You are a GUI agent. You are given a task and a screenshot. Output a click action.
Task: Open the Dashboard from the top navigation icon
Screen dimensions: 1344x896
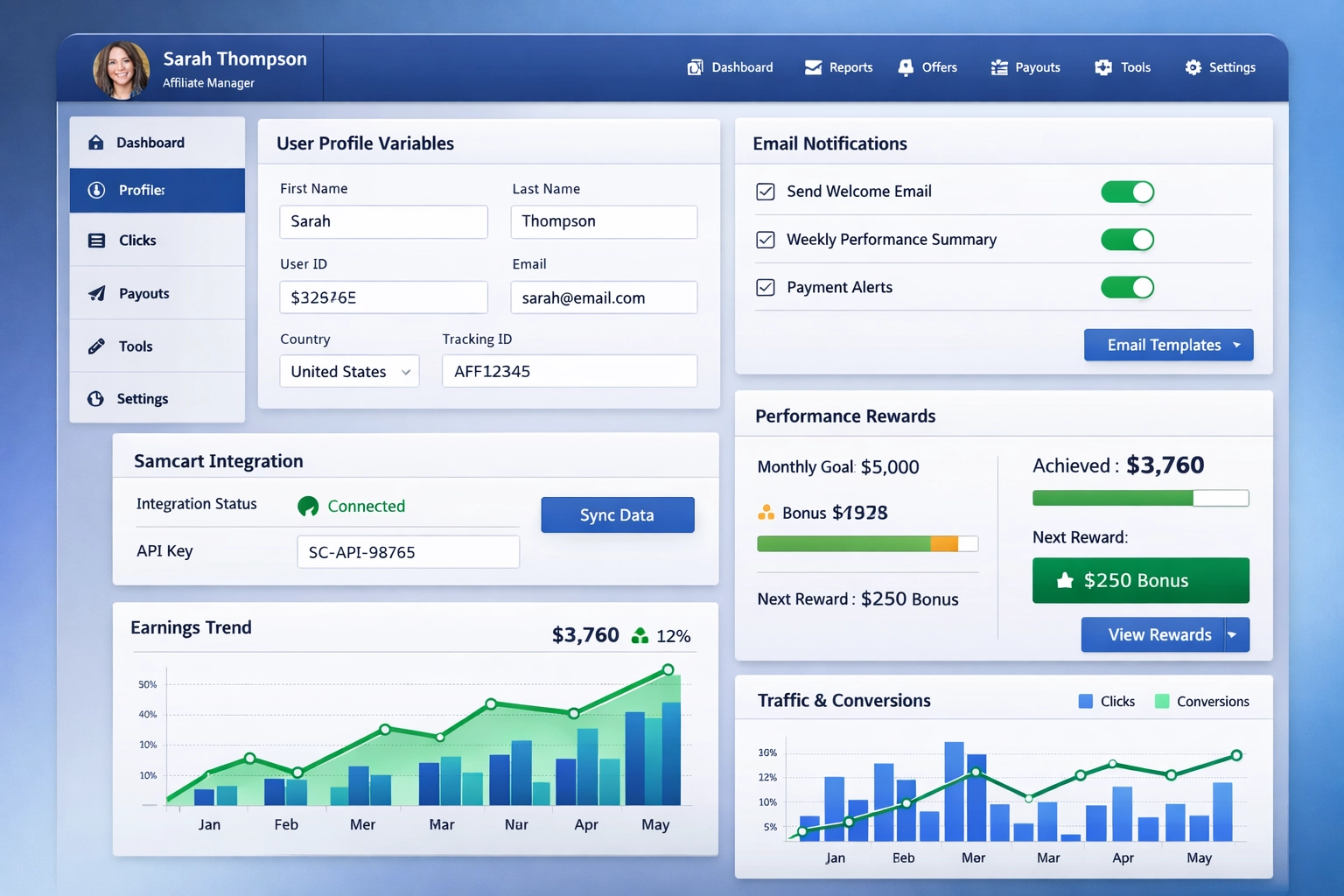(x=696, y=66)
